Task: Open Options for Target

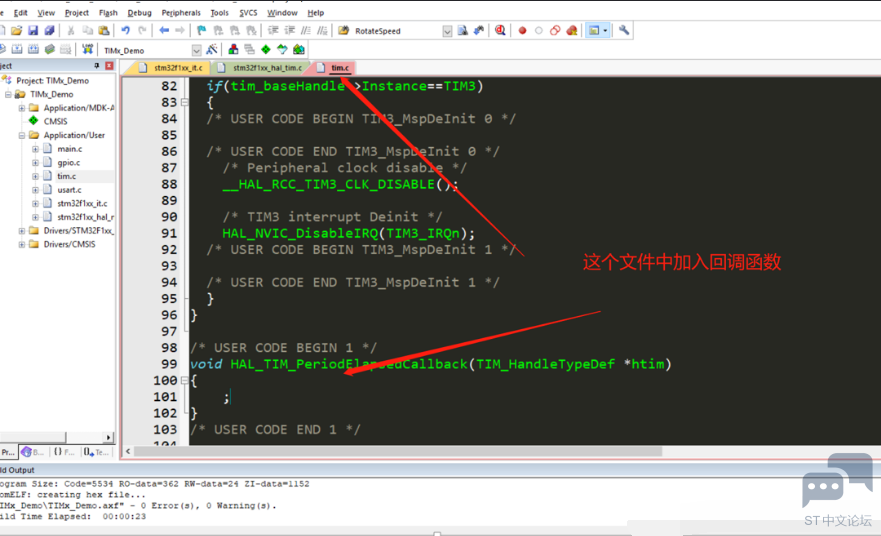Action: pos(212,49)
